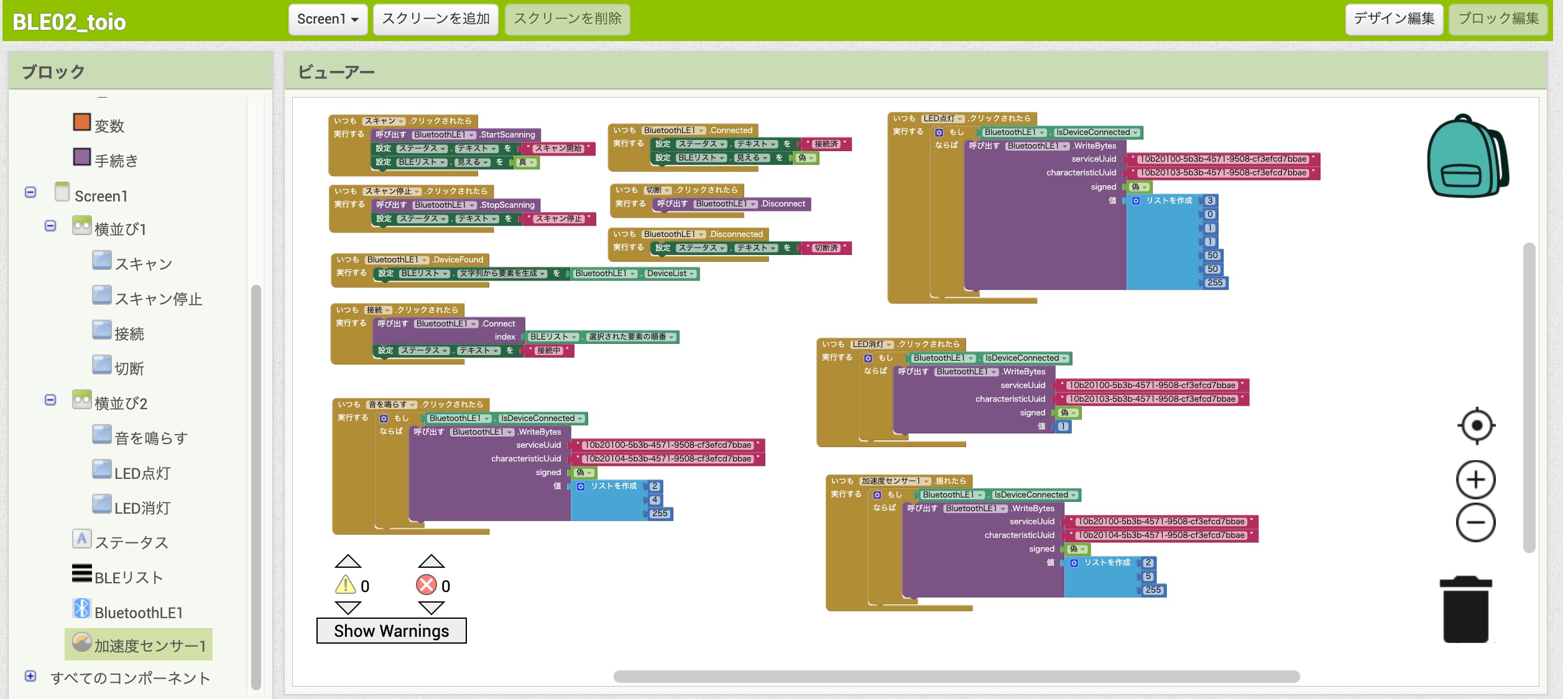
Task: Open the Screen1 dropdown
Action: pos(328,19)
